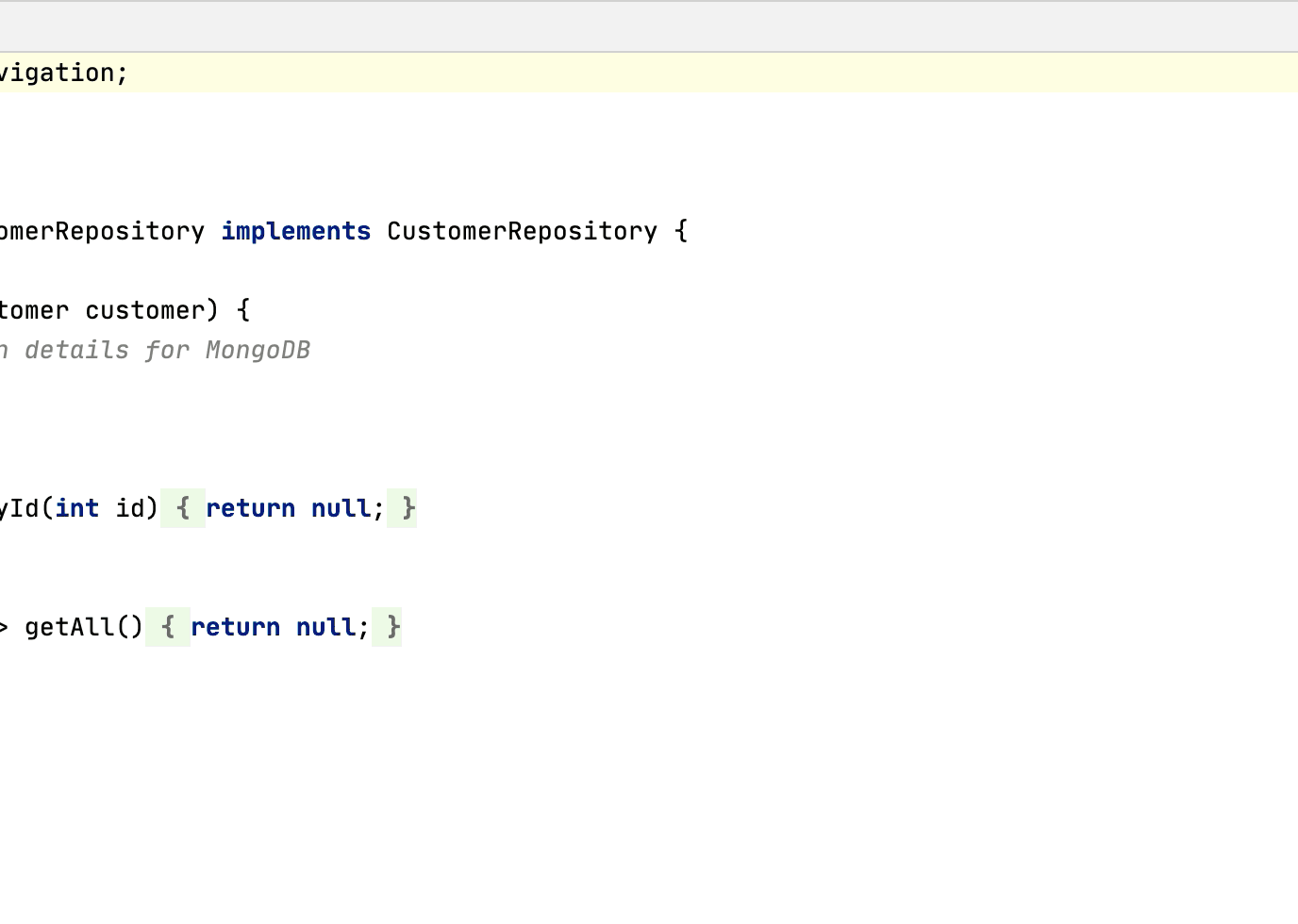Click the closing brace after getAll null
Viewport: 1298px width, 924px height.
point(390,627)
